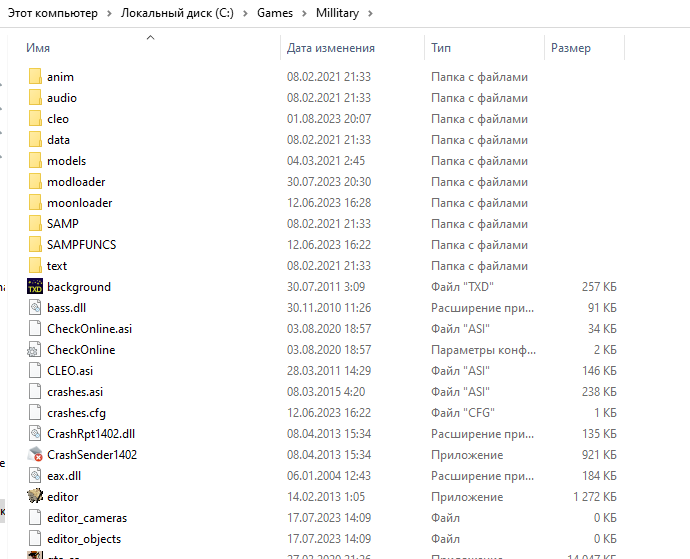Click the SAMPFUNCS folder icon
690x559 pixels.
click(x=35, y=245)
